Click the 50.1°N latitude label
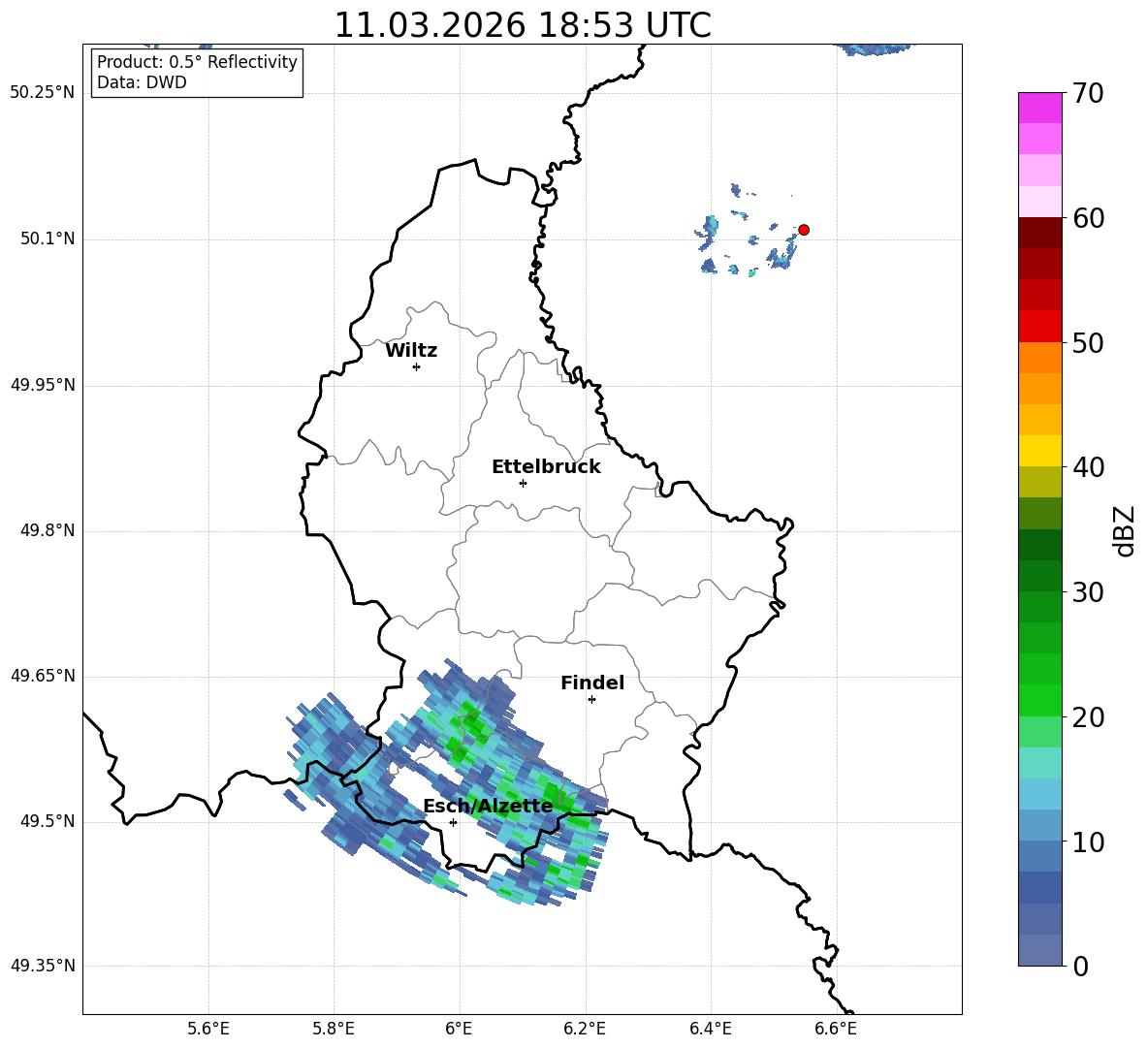The width and height of the screenshot is (1148, 1048). (x=48, y=239)
